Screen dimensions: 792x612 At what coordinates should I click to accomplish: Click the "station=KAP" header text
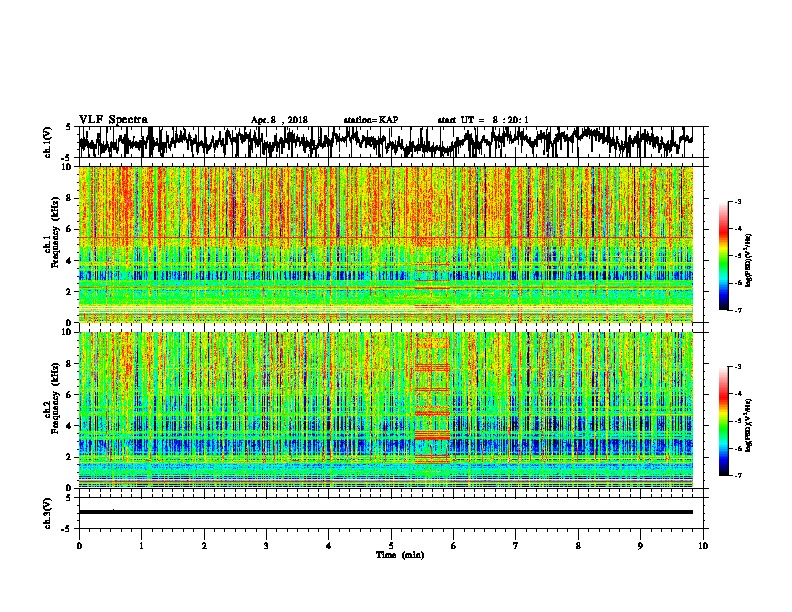coord(371,120)
